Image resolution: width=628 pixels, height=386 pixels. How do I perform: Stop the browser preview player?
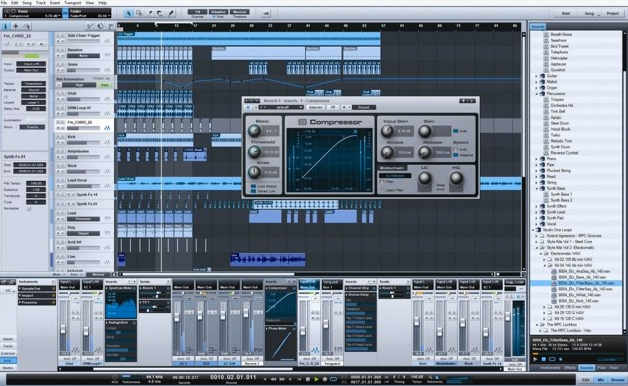point(544,359)
